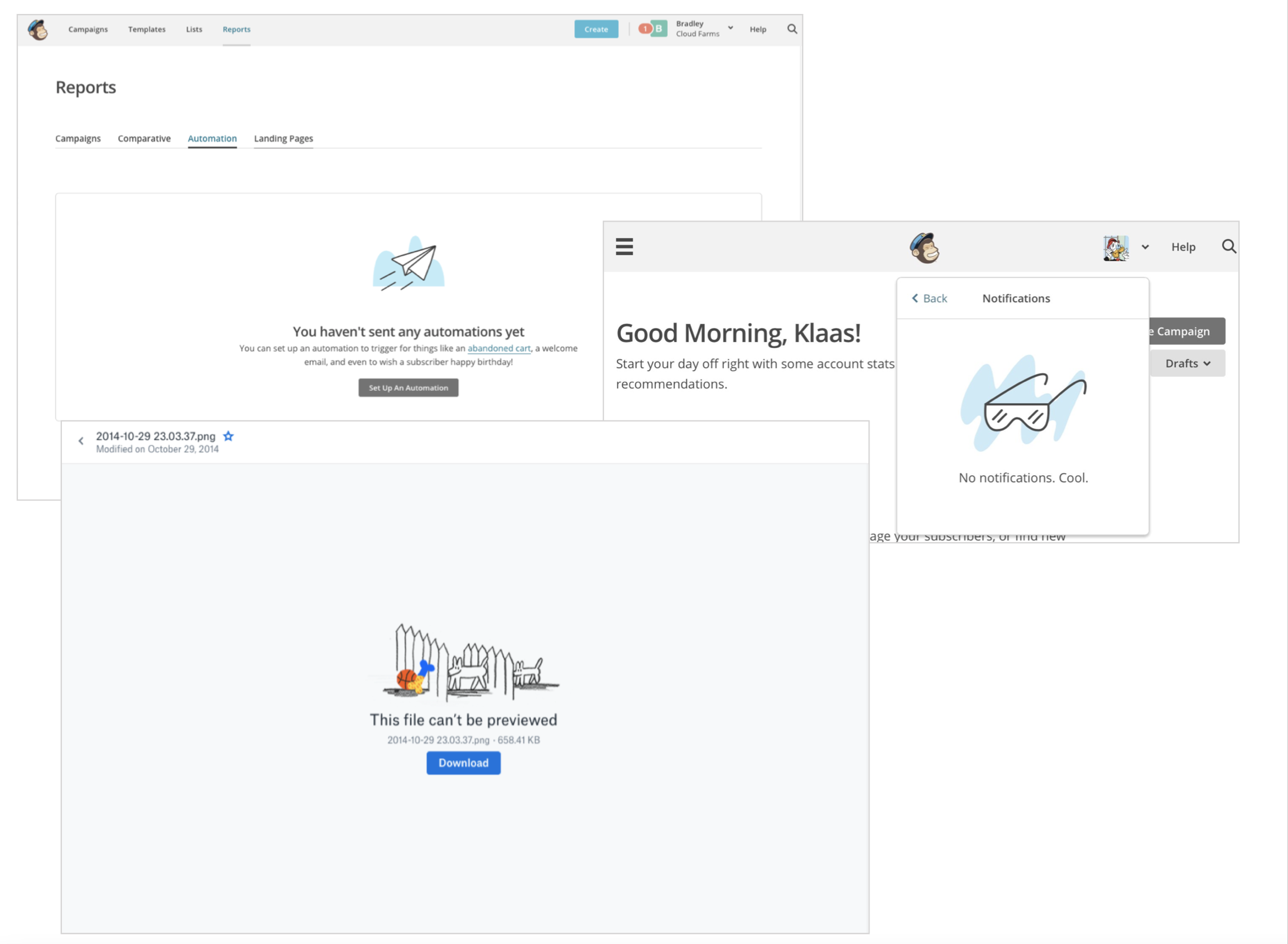1288x944 pixels.
Task: Click the centered Mailchimp Freddie logo
Action: (924, 248)
